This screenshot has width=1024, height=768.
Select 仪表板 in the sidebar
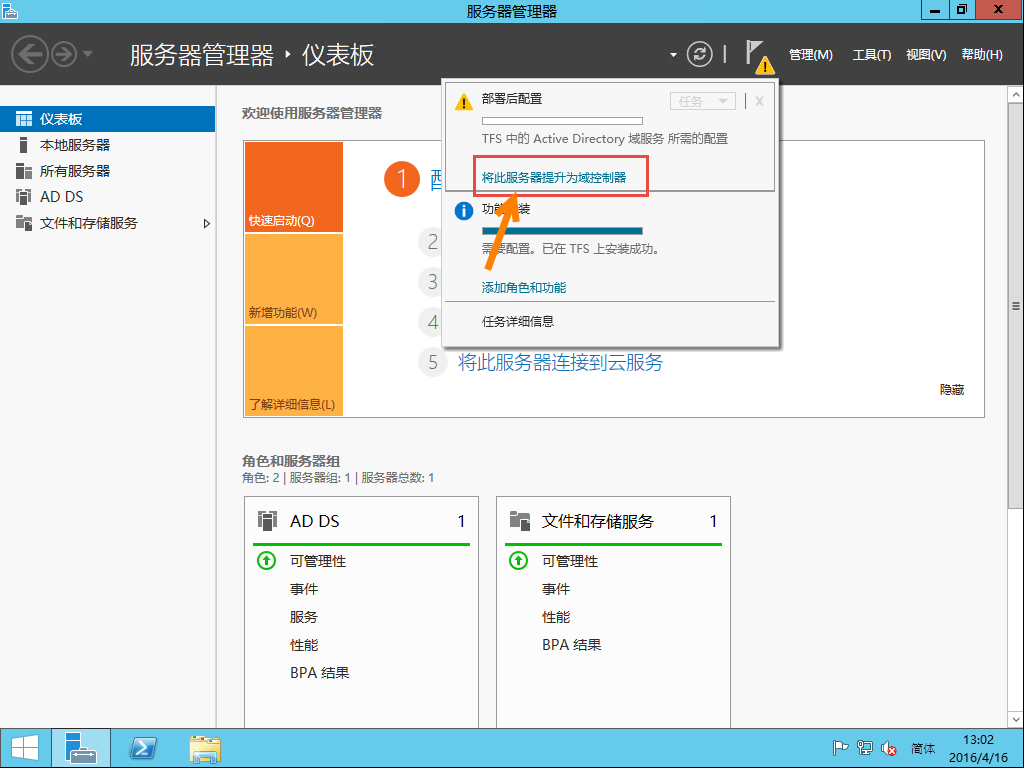coord(107,119)
